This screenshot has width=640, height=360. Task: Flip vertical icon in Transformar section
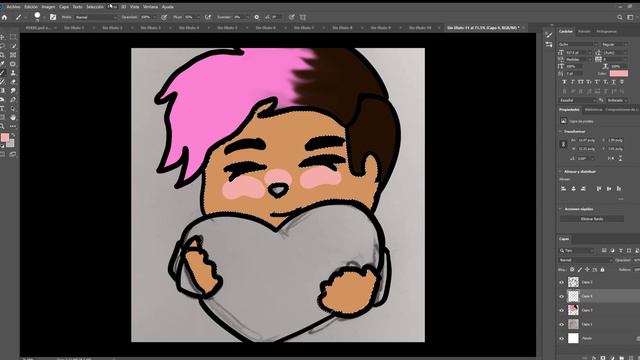[x=620, y=158]
